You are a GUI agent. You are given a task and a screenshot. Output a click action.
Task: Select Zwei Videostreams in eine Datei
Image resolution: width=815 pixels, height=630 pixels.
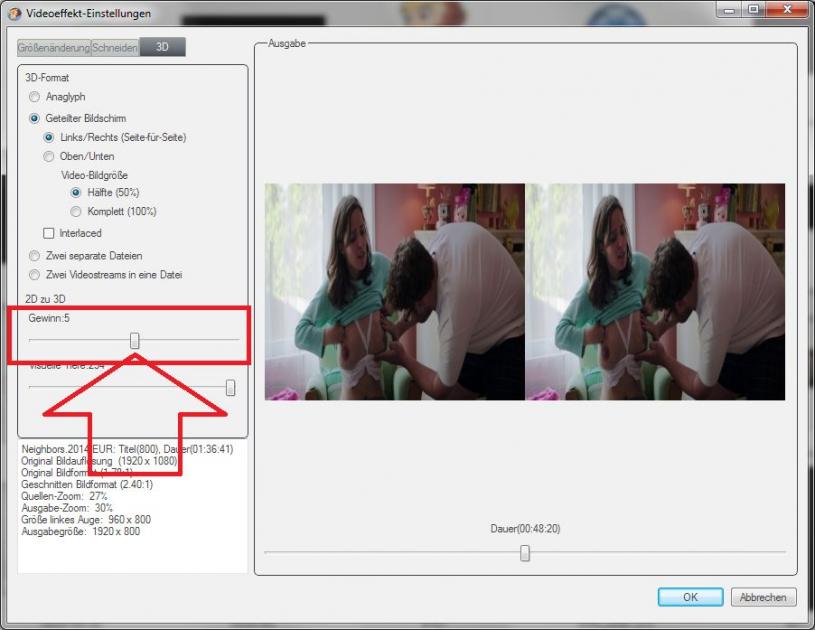point(34,274)
